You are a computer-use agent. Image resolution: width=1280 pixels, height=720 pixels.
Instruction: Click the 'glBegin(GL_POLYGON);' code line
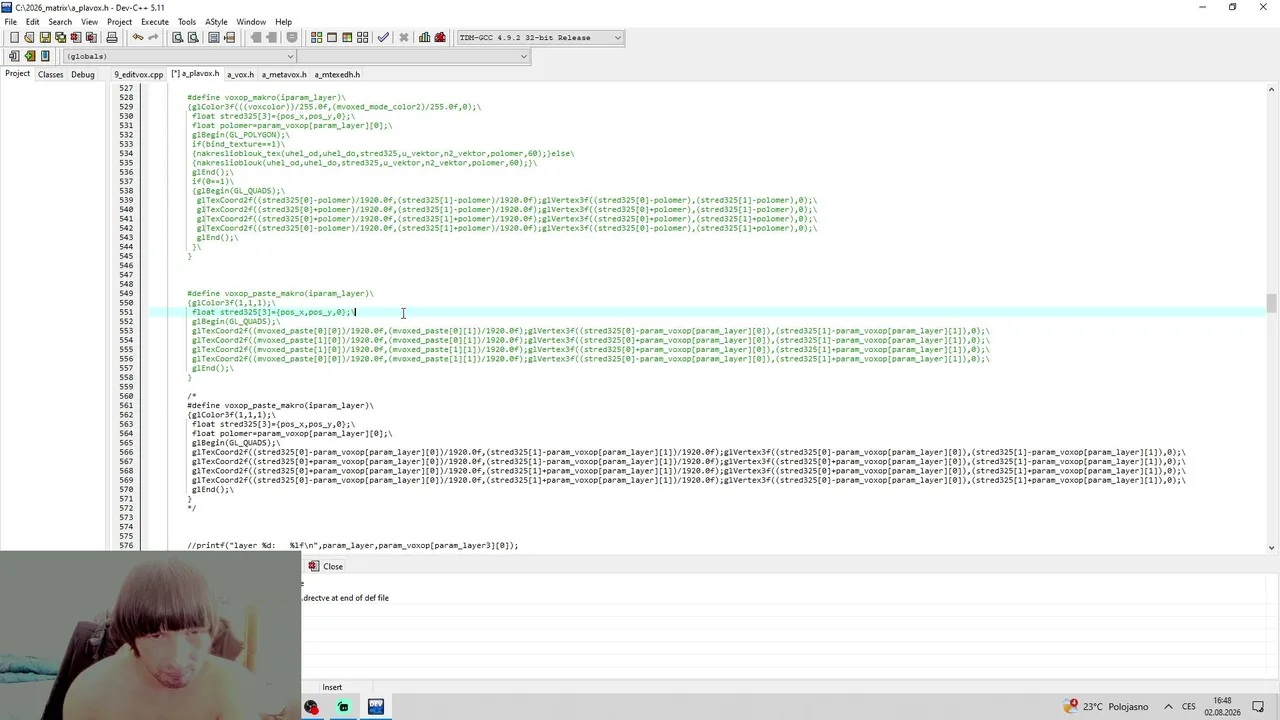240,135
